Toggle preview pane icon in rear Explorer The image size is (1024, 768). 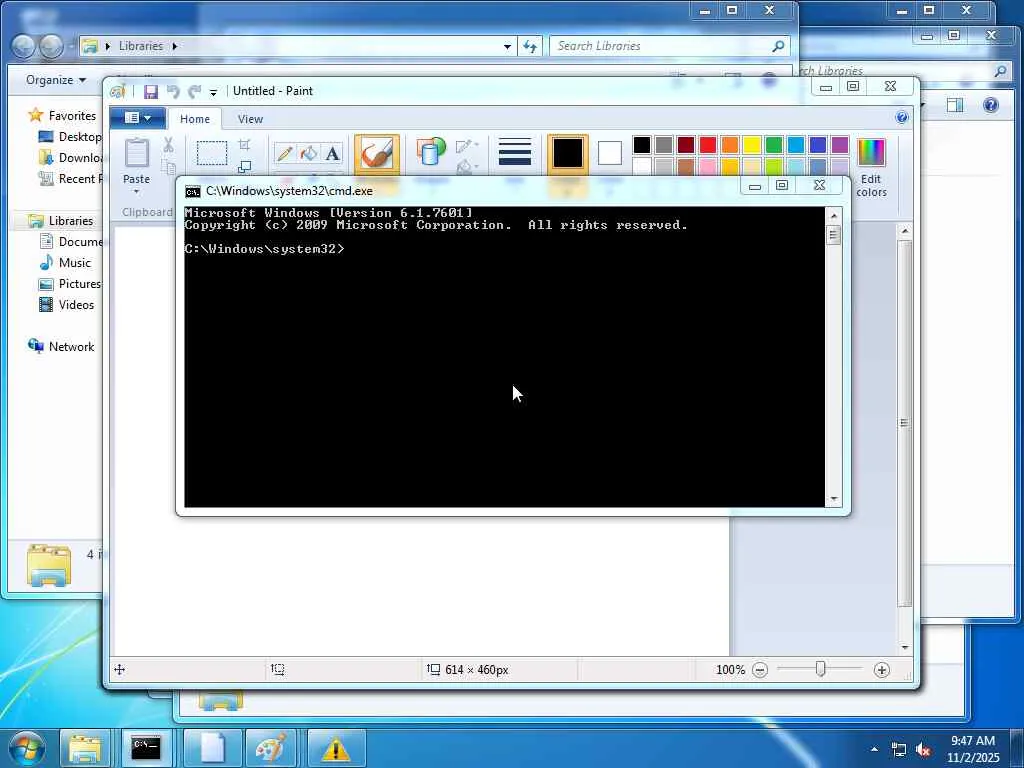coord(955,105)
